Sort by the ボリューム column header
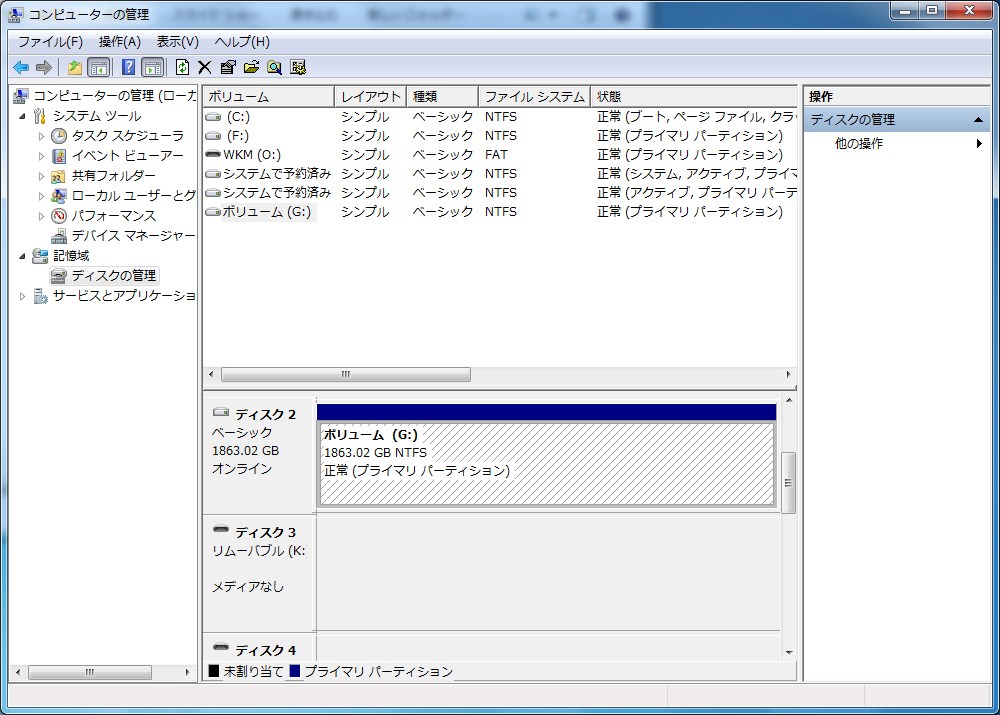The image size is (1000, 715). point(269,96)
